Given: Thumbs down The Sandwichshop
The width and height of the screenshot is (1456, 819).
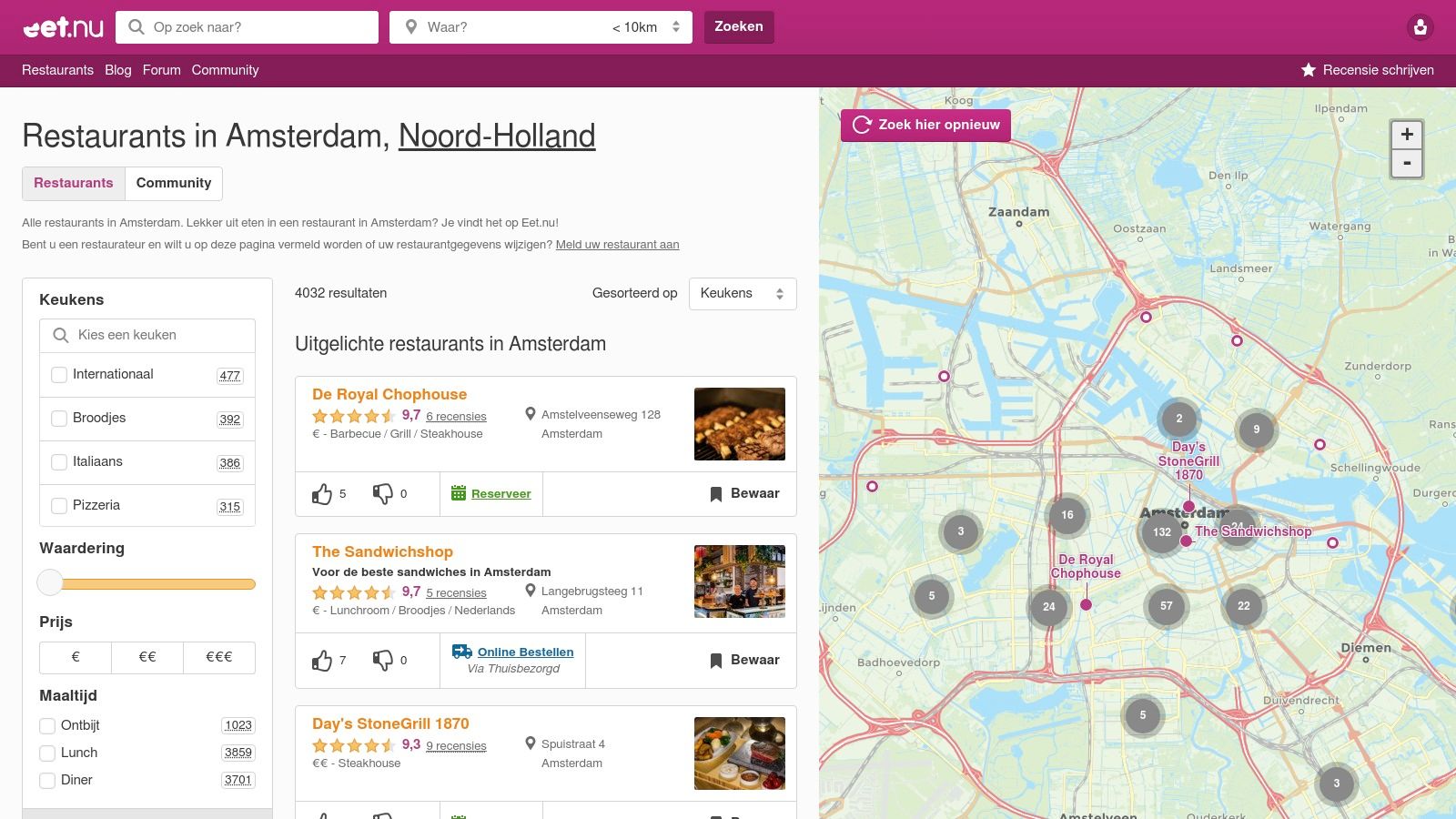Looking at the screenshot, I should pos(383,660).
